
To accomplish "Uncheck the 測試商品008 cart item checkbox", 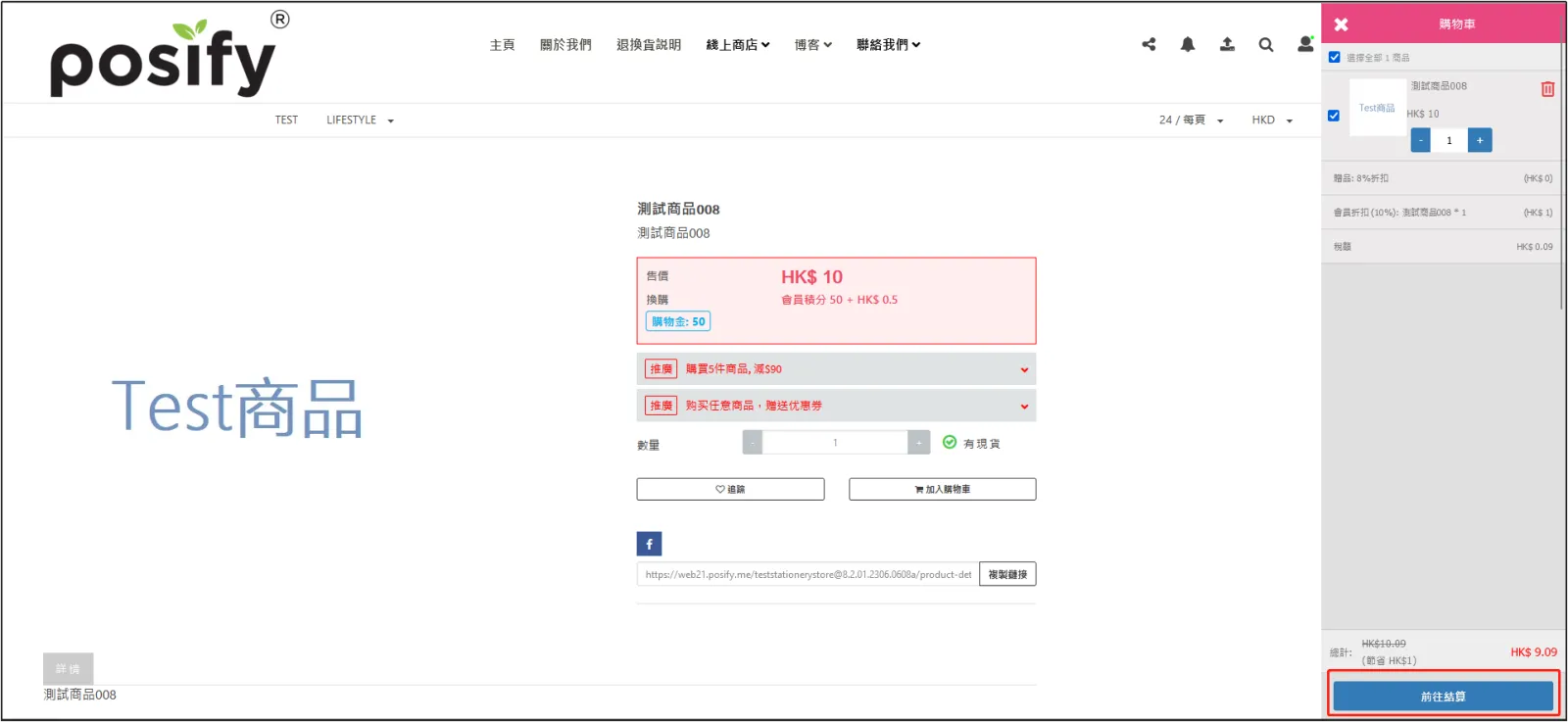I will 1334,116.
